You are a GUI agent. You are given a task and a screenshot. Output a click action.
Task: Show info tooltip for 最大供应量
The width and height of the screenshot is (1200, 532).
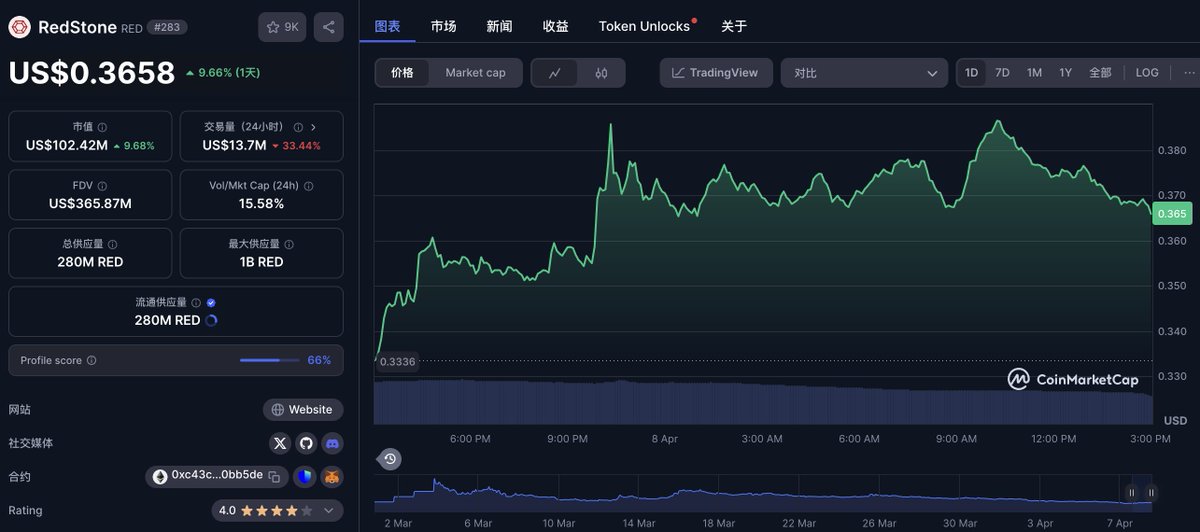tap(290, 244)
